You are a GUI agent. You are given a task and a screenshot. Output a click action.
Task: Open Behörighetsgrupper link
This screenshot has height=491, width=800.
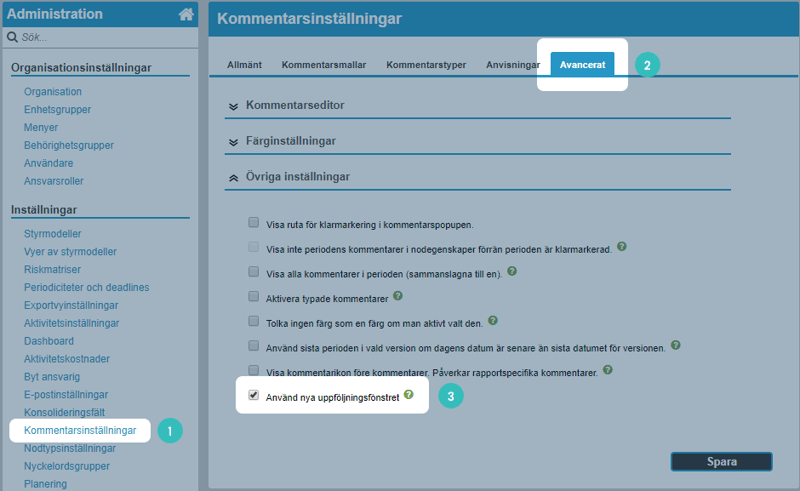coord(69,145)
